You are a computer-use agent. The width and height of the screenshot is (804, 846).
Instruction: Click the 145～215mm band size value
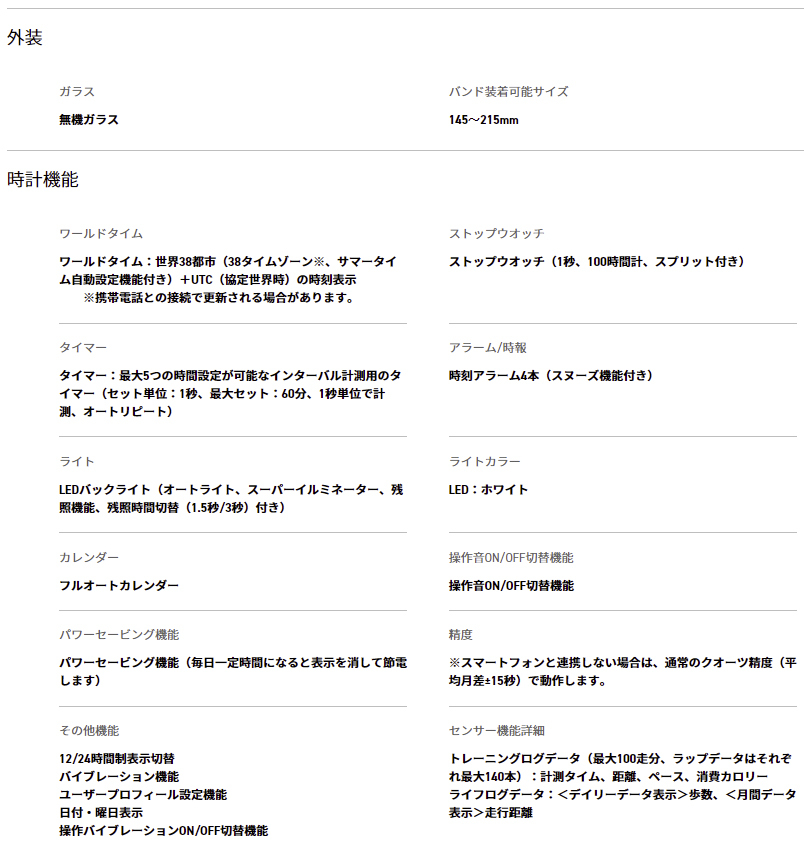pos(483,119)
